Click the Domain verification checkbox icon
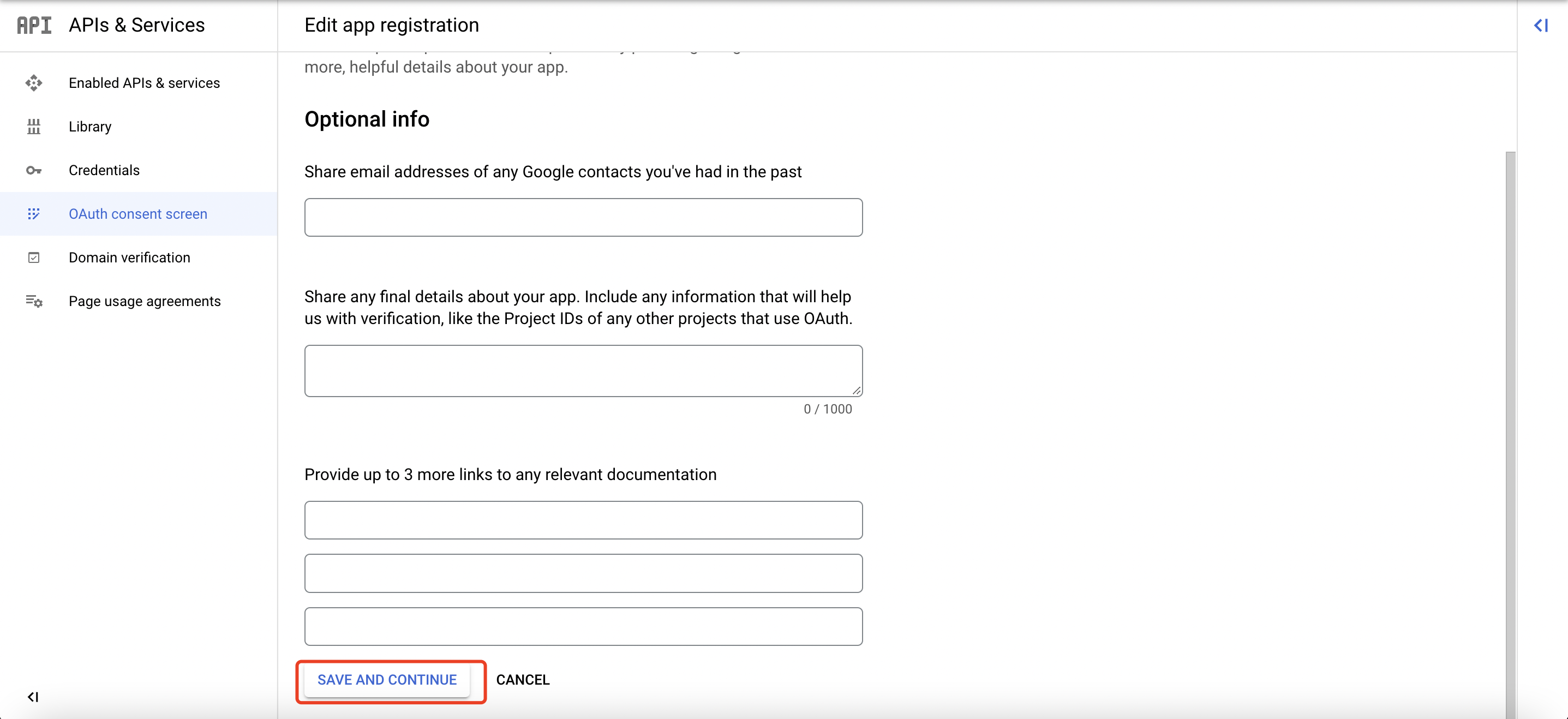 point(34,257)
